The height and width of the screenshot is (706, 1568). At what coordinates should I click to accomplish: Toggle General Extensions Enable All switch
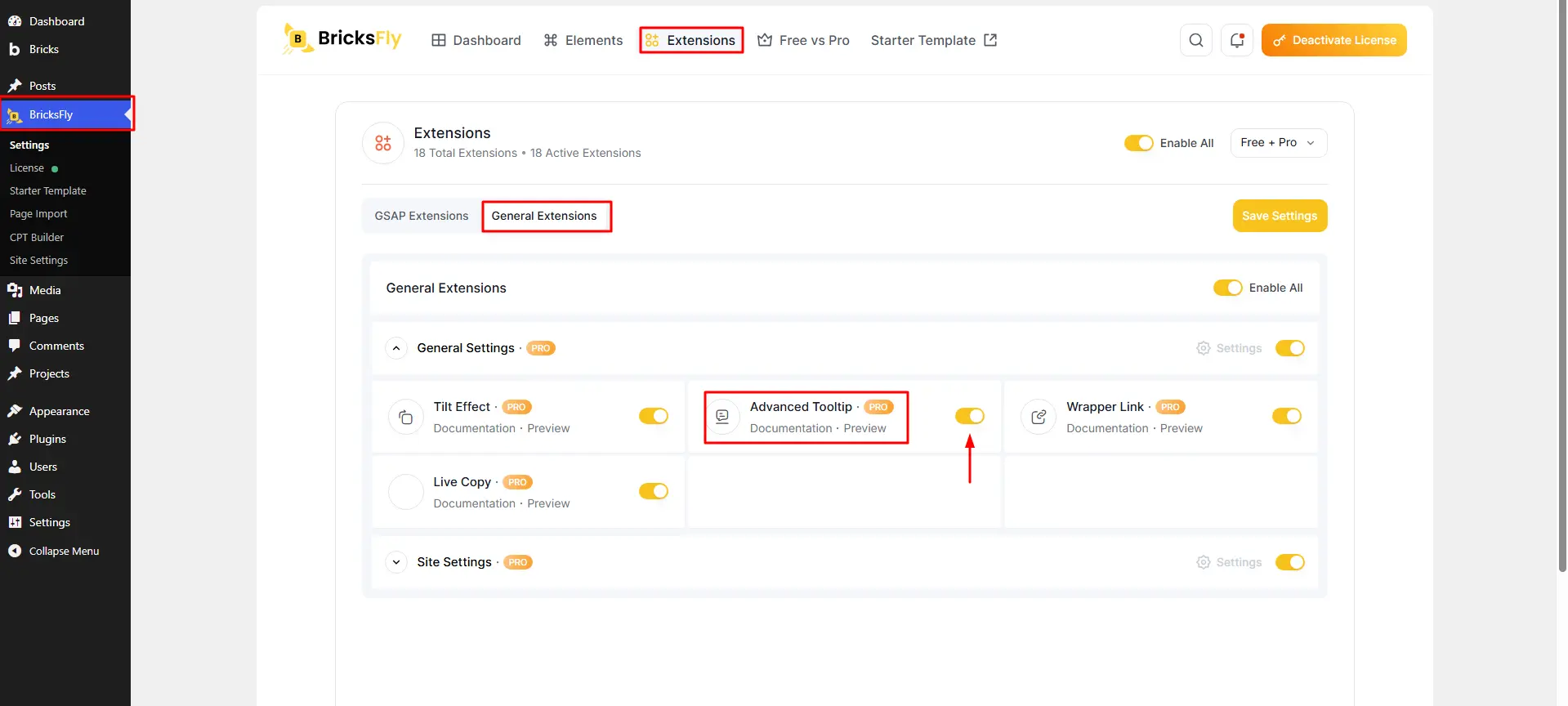click(1227, 288)
